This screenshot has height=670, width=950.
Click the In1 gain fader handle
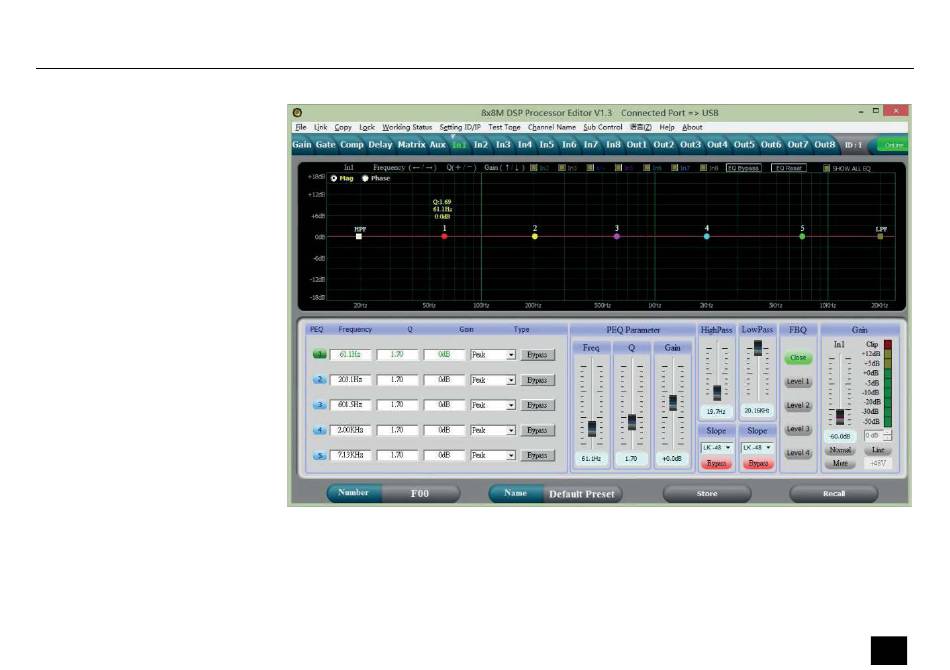[840, 416]
